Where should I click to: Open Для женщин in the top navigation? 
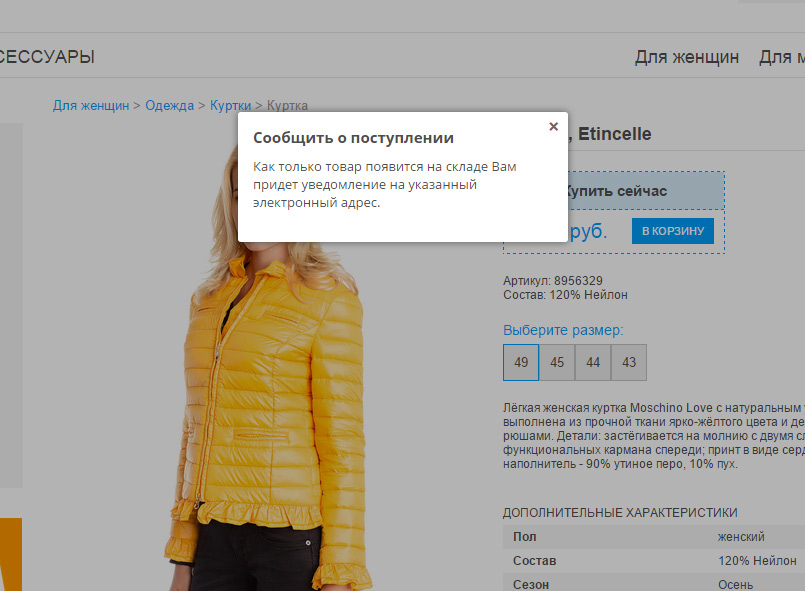(686, 57)
